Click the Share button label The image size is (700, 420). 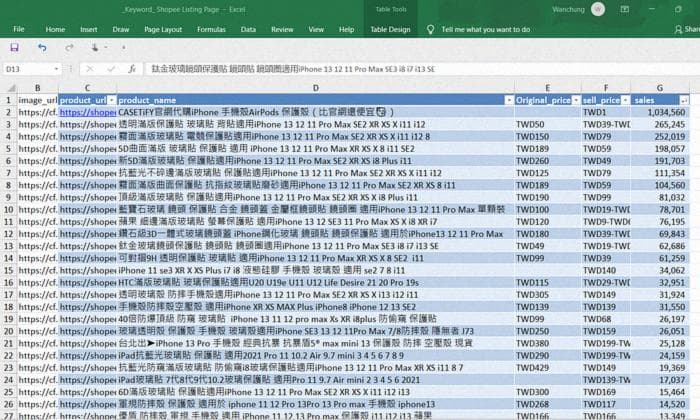tap(692, 29)
